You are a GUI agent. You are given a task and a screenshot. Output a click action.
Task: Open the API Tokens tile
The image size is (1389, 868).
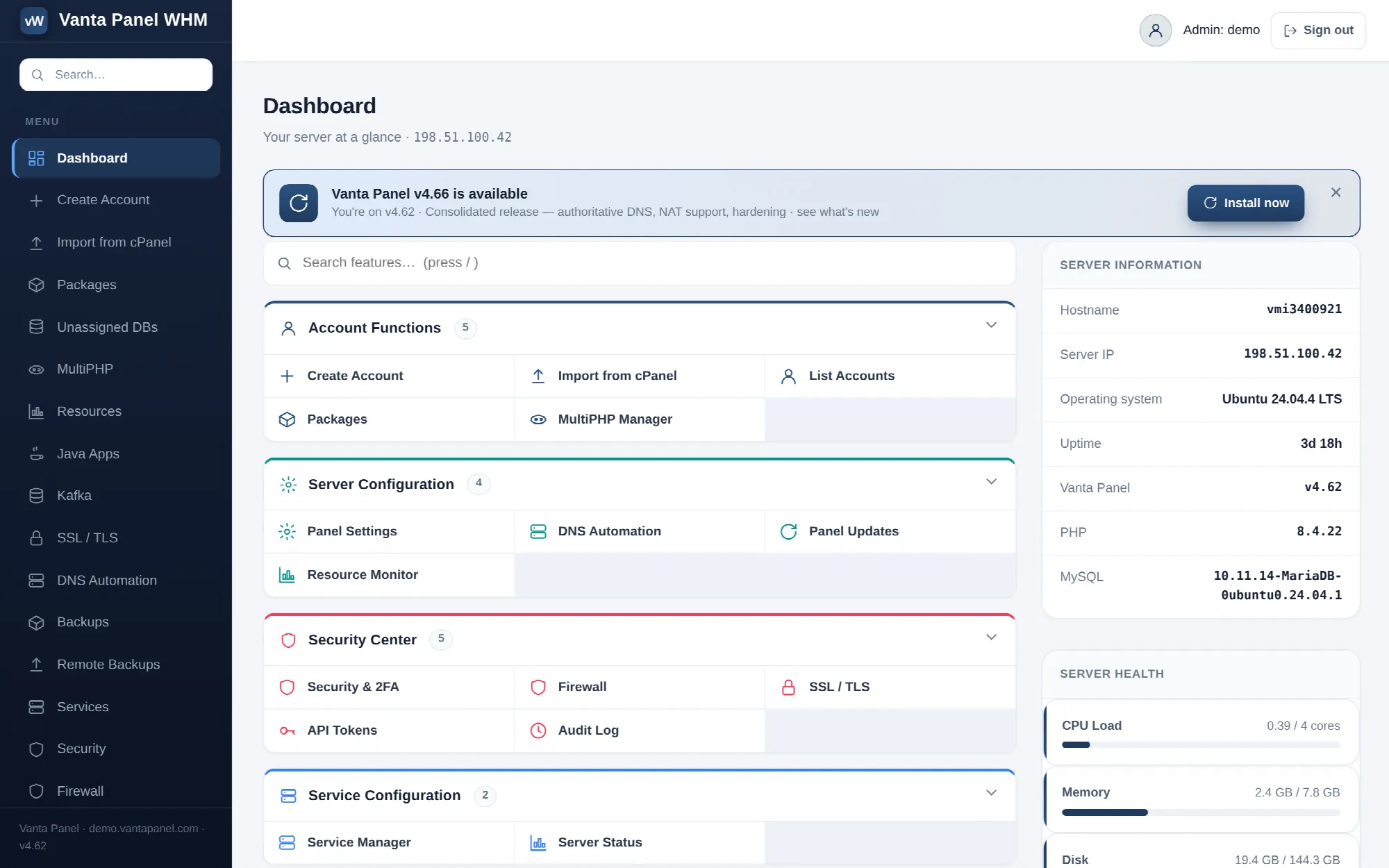[x=389, y=731]
